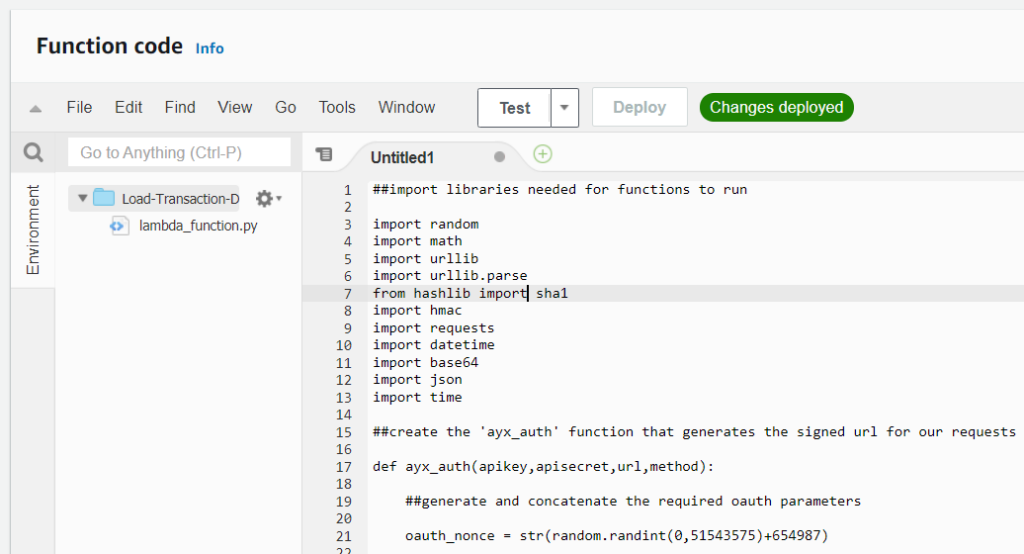The height and width of the screenshot is (554, 1024).
Task: Open the tab list icon
Action: click(x=324, y=154)
